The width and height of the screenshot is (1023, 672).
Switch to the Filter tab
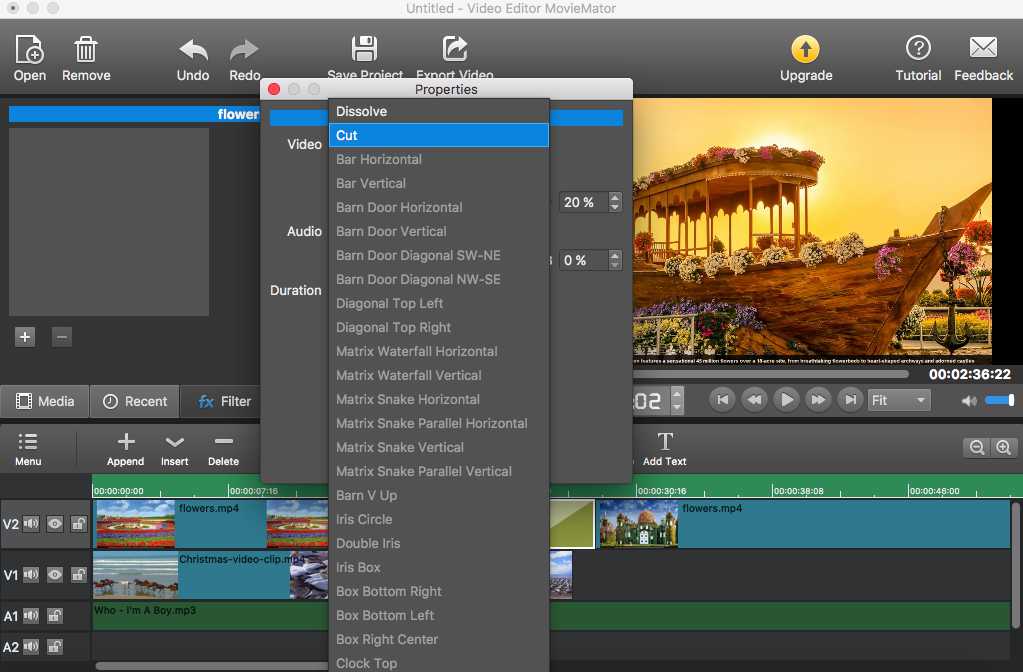click(x=224, y=401)
